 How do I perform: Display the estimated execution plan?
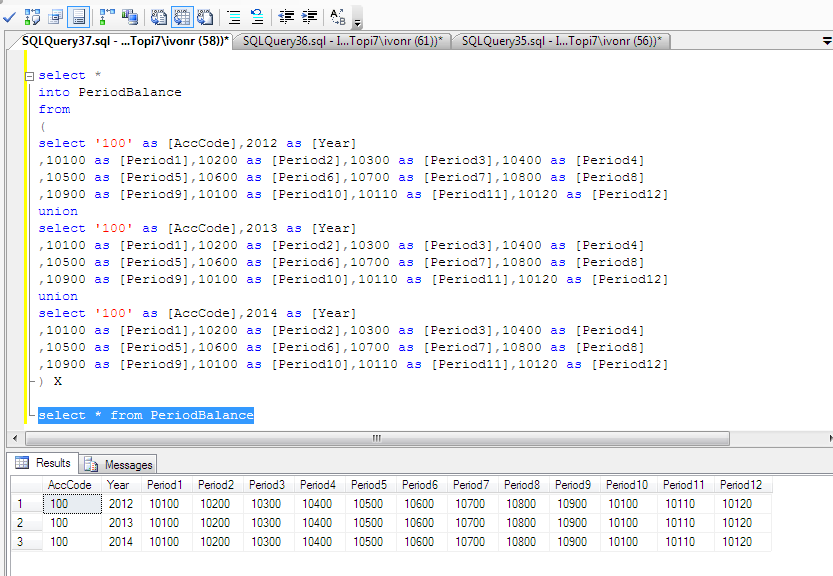[x=32, y=17]
